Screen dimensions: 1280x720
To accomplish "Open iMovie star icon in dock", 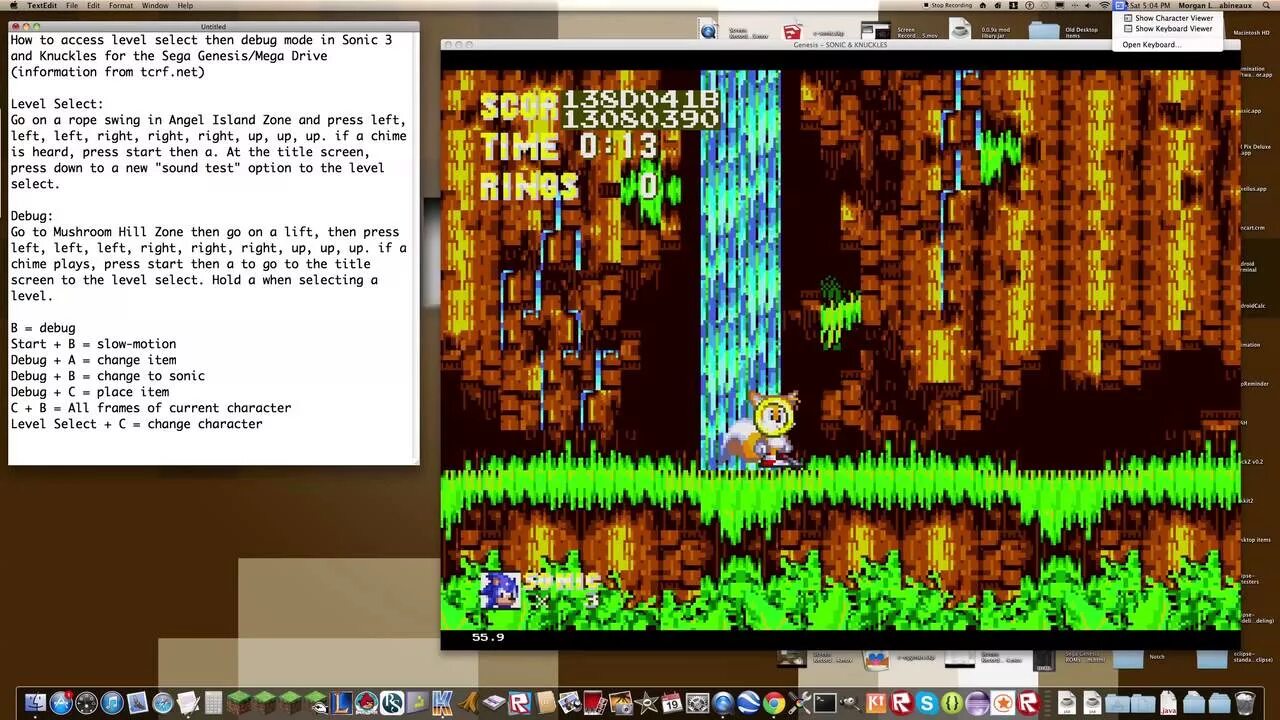I will 648,702.
